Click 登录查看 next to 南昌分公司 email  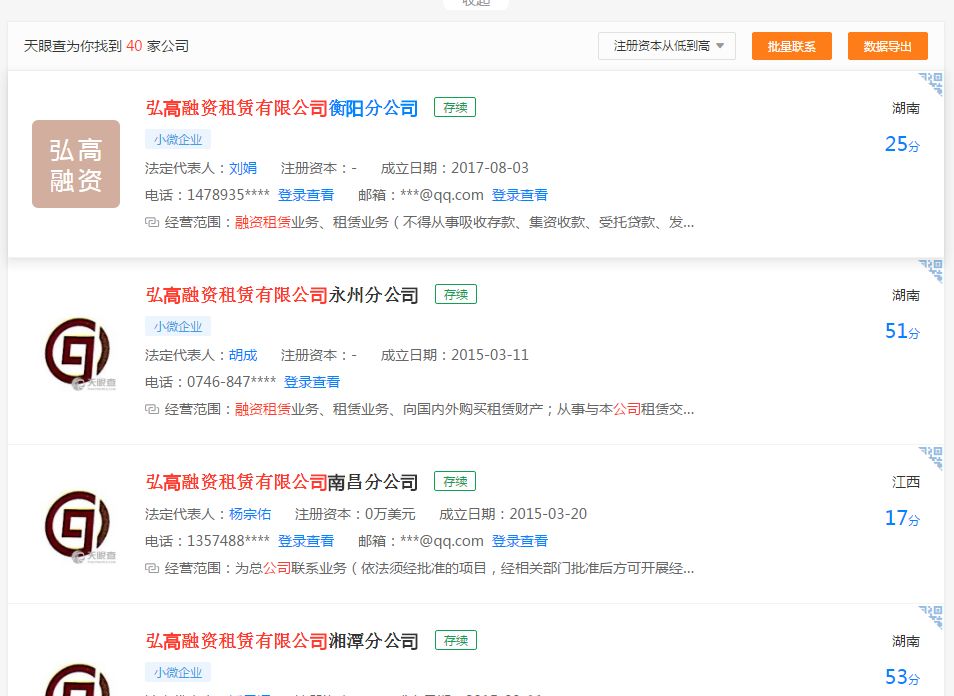pos(520,541)
